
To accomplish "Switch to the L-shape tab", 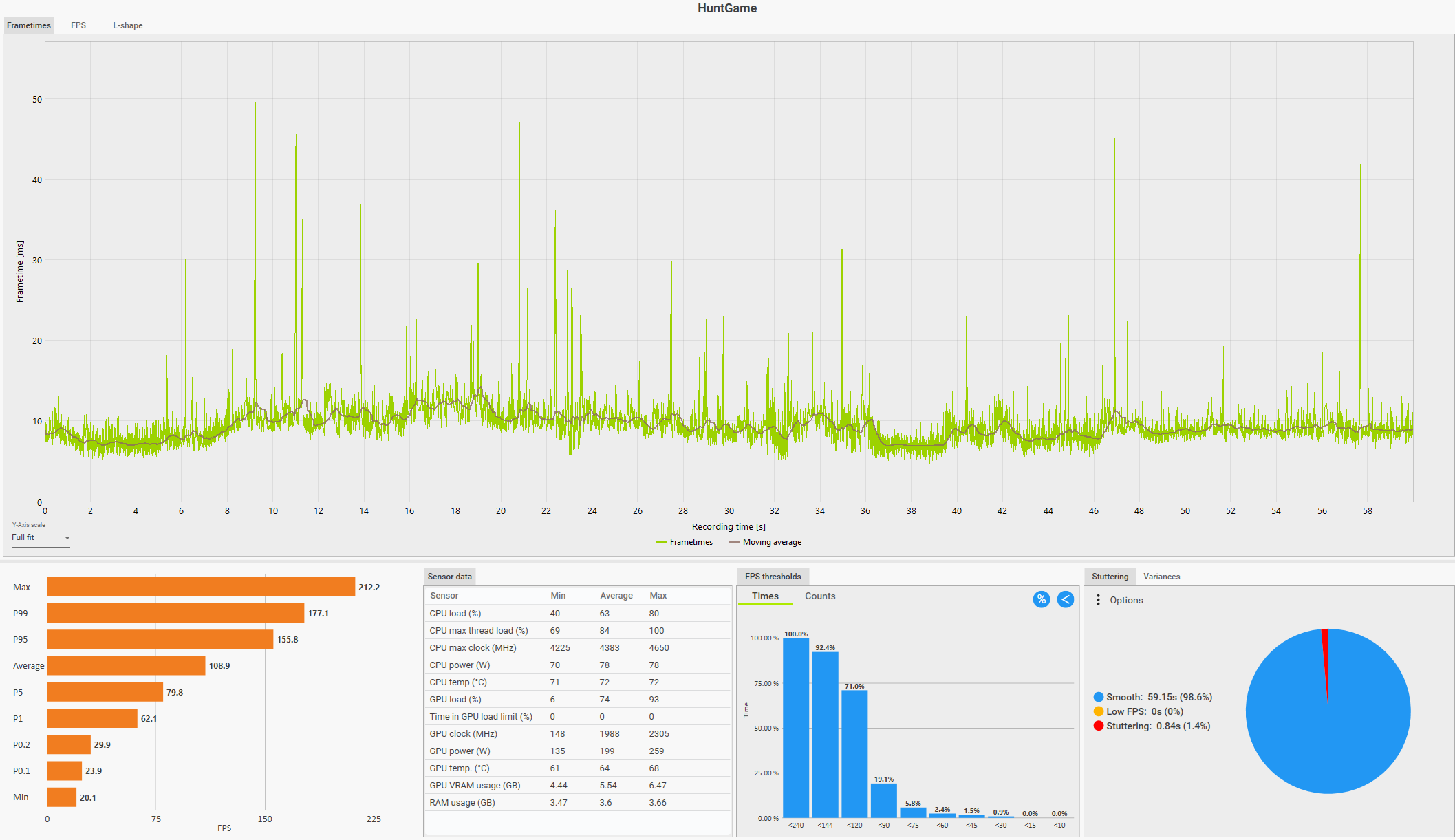I will (x=128, y=25).
